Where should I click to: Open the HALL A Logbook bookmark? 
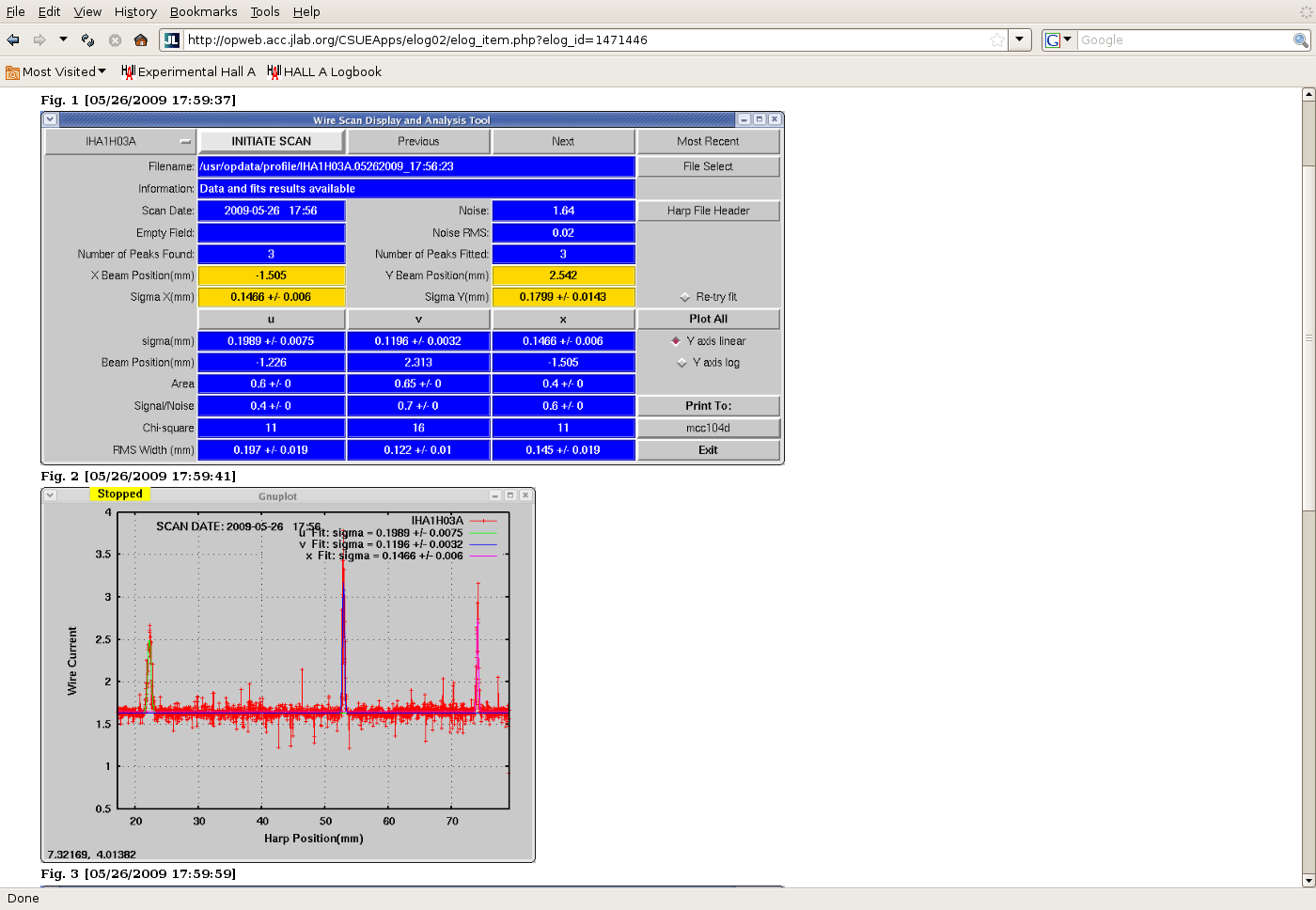pyautogui.click(x=324, y=71)
